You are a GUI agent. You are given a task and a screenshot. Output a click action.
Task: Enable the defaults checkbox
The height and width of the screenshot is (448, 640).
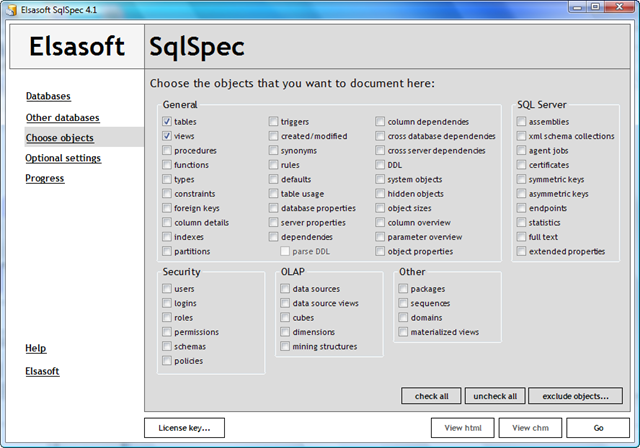(x=273, y=179)
